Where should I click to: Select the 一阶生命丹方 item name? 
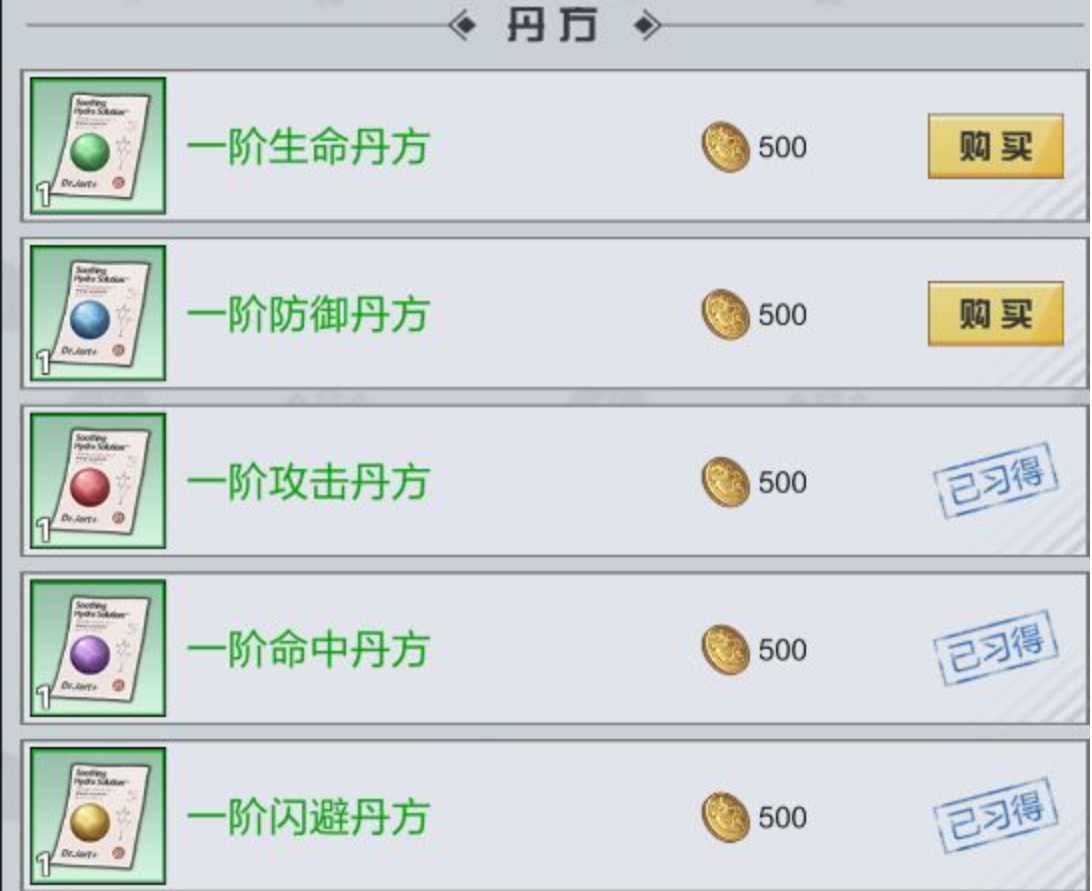309,147
